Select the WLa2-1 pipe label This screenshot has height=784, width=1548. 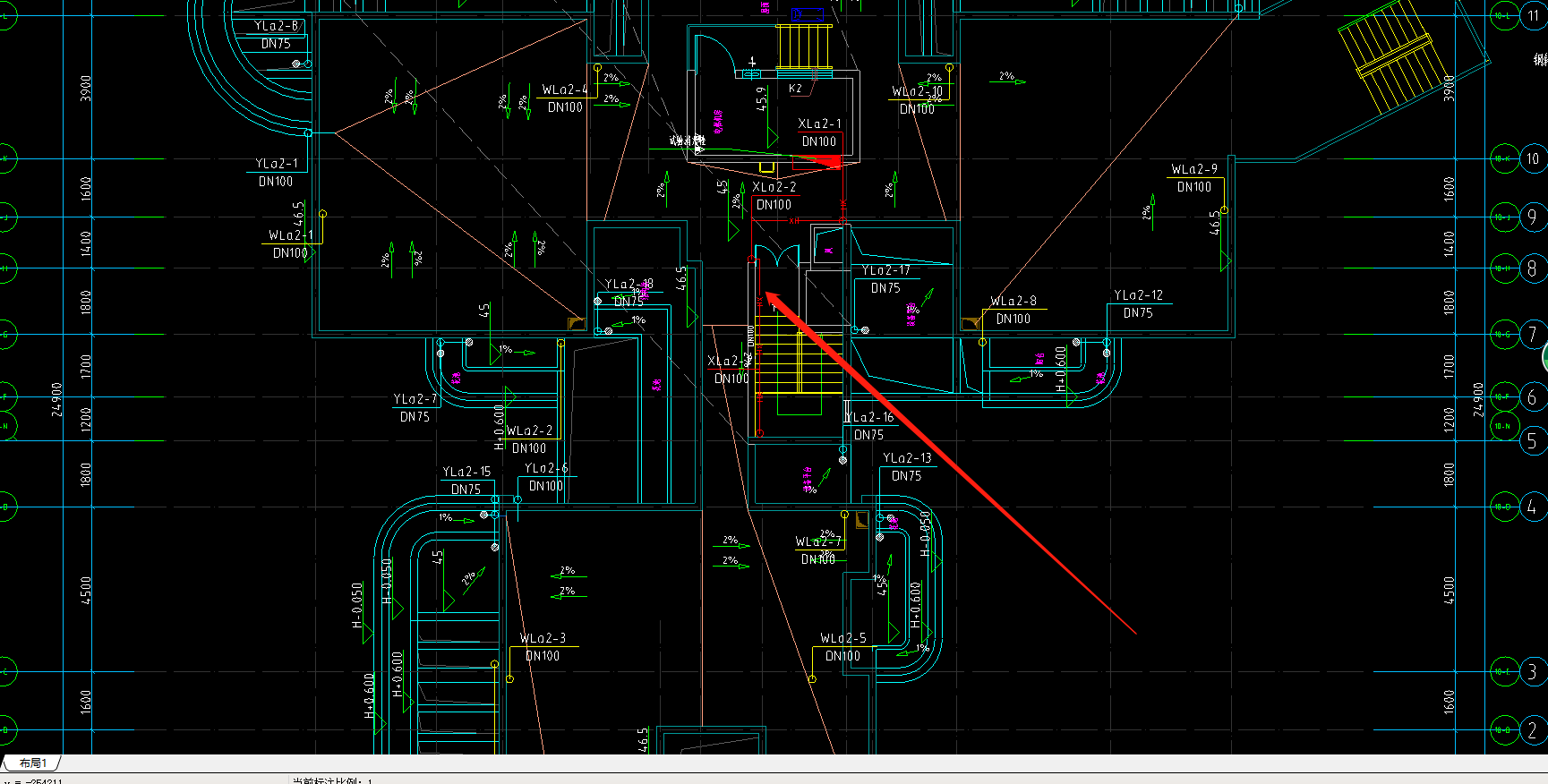tap(291, 235)
